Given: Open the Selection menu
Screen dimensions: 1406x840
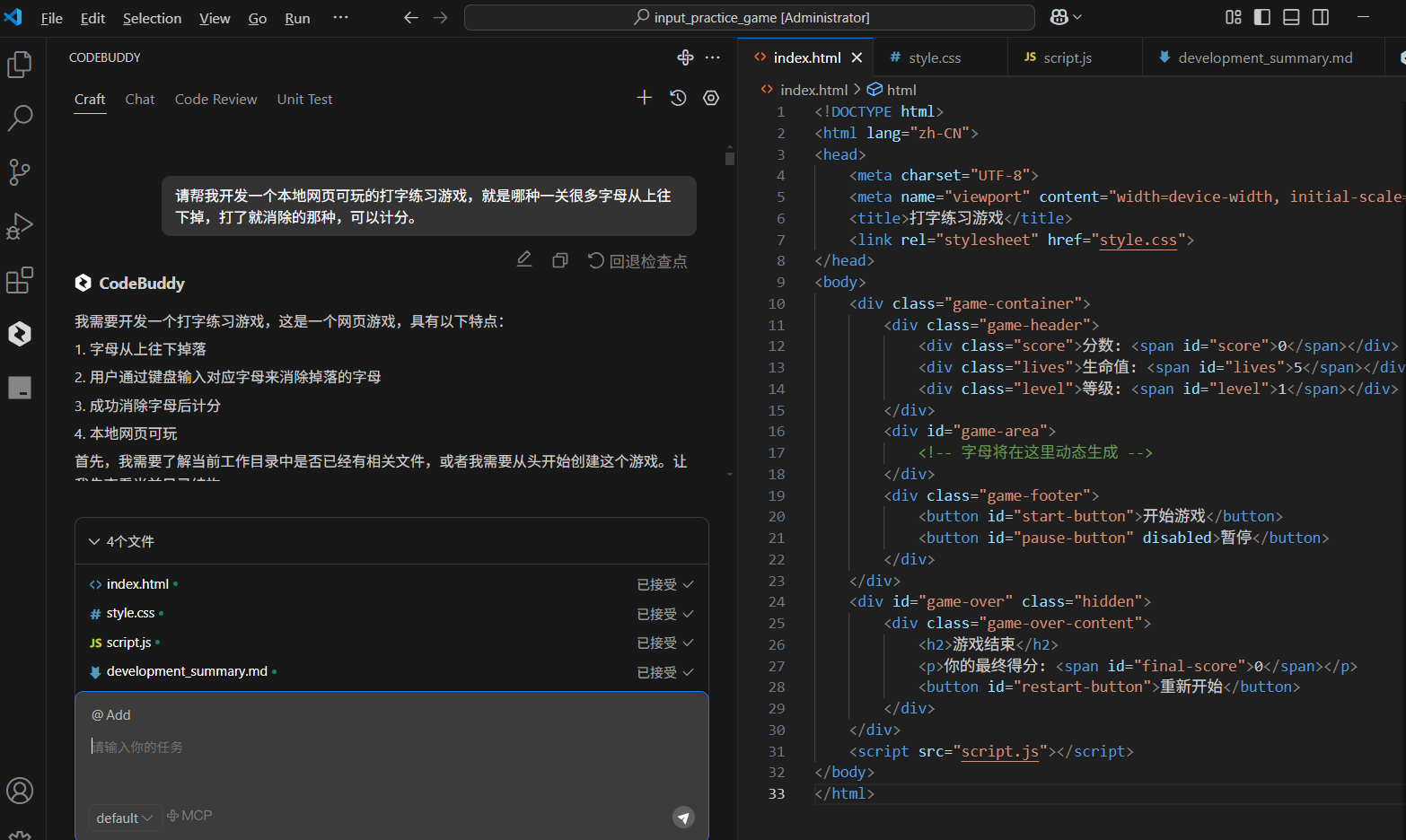Looking at the screenshot, I should (152, 18).
